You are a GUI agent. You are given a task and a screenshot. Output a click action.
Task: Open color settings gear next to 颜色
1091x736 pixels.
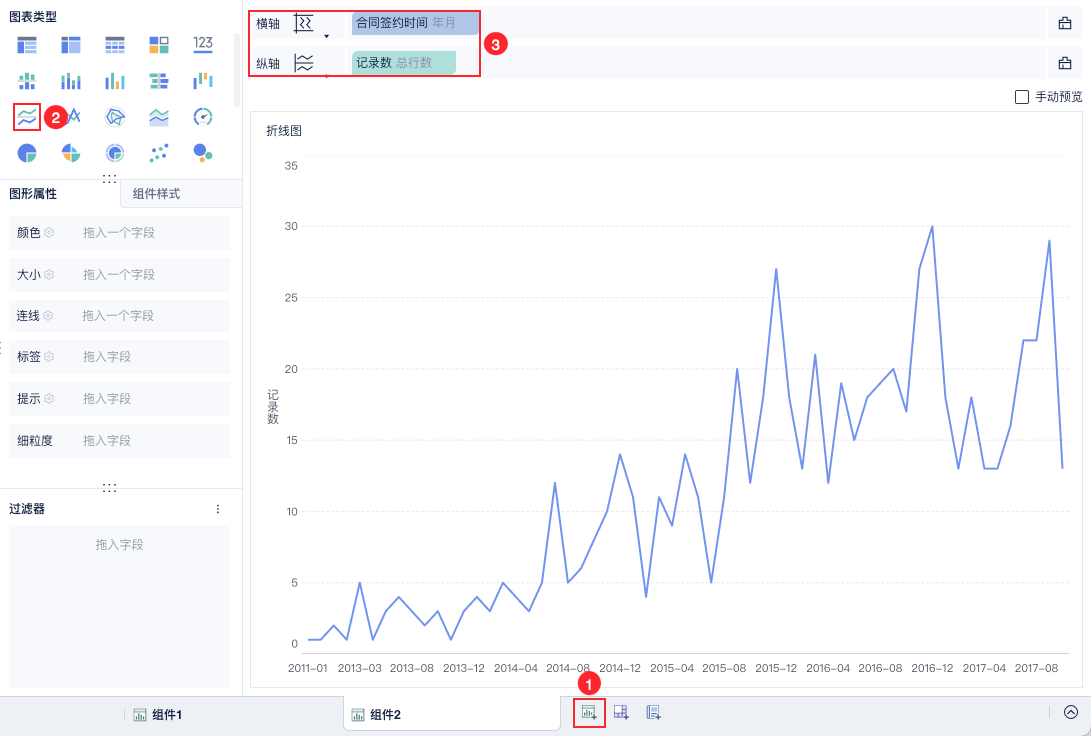(x=48, y=233)
